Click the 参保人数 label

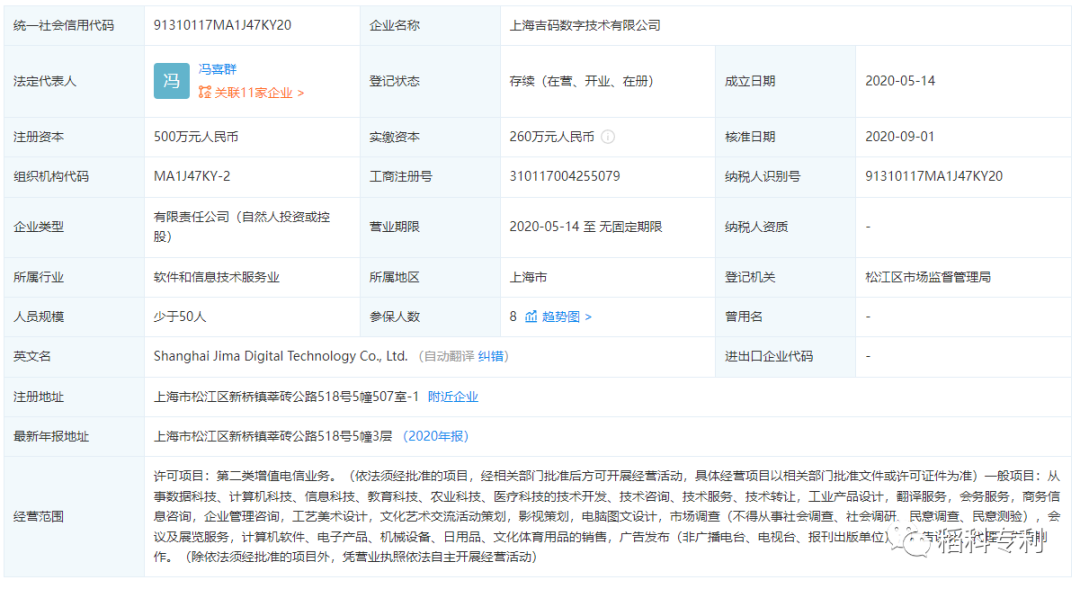[394, 317]
